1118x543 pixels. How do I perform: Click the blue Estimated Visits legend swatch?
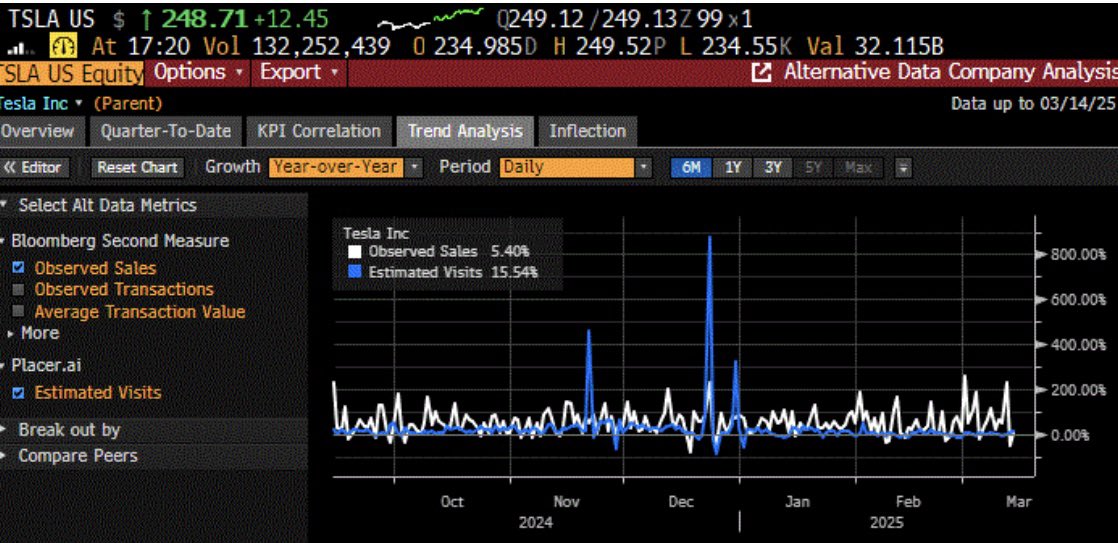point(355,272)
